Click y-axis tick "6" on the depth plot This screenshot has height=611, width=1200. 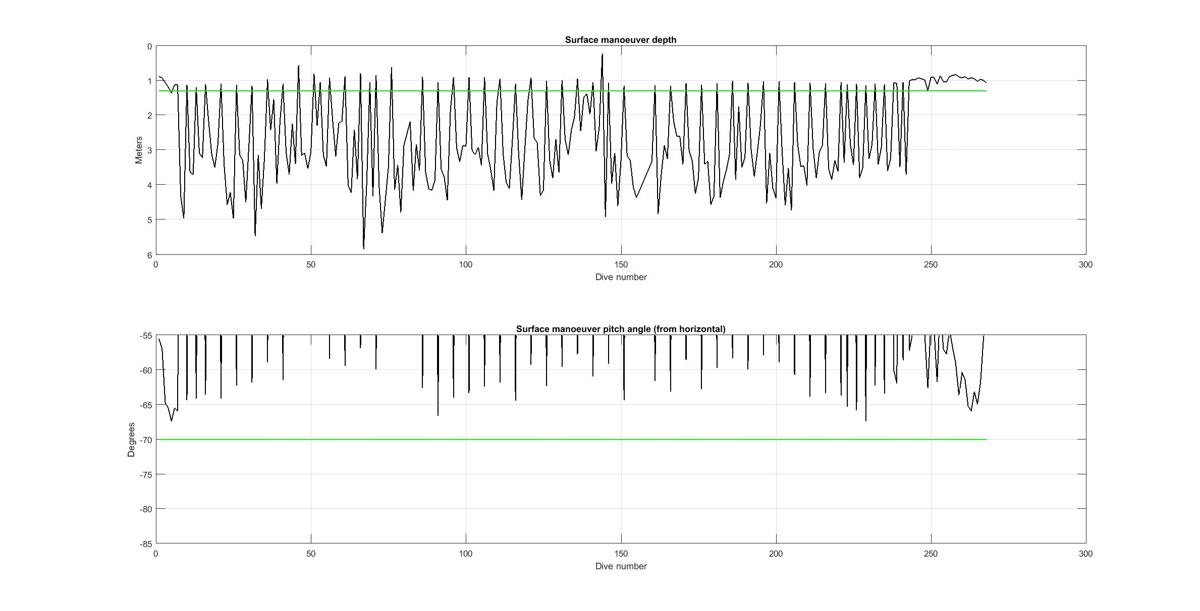(x=150, y=255)
